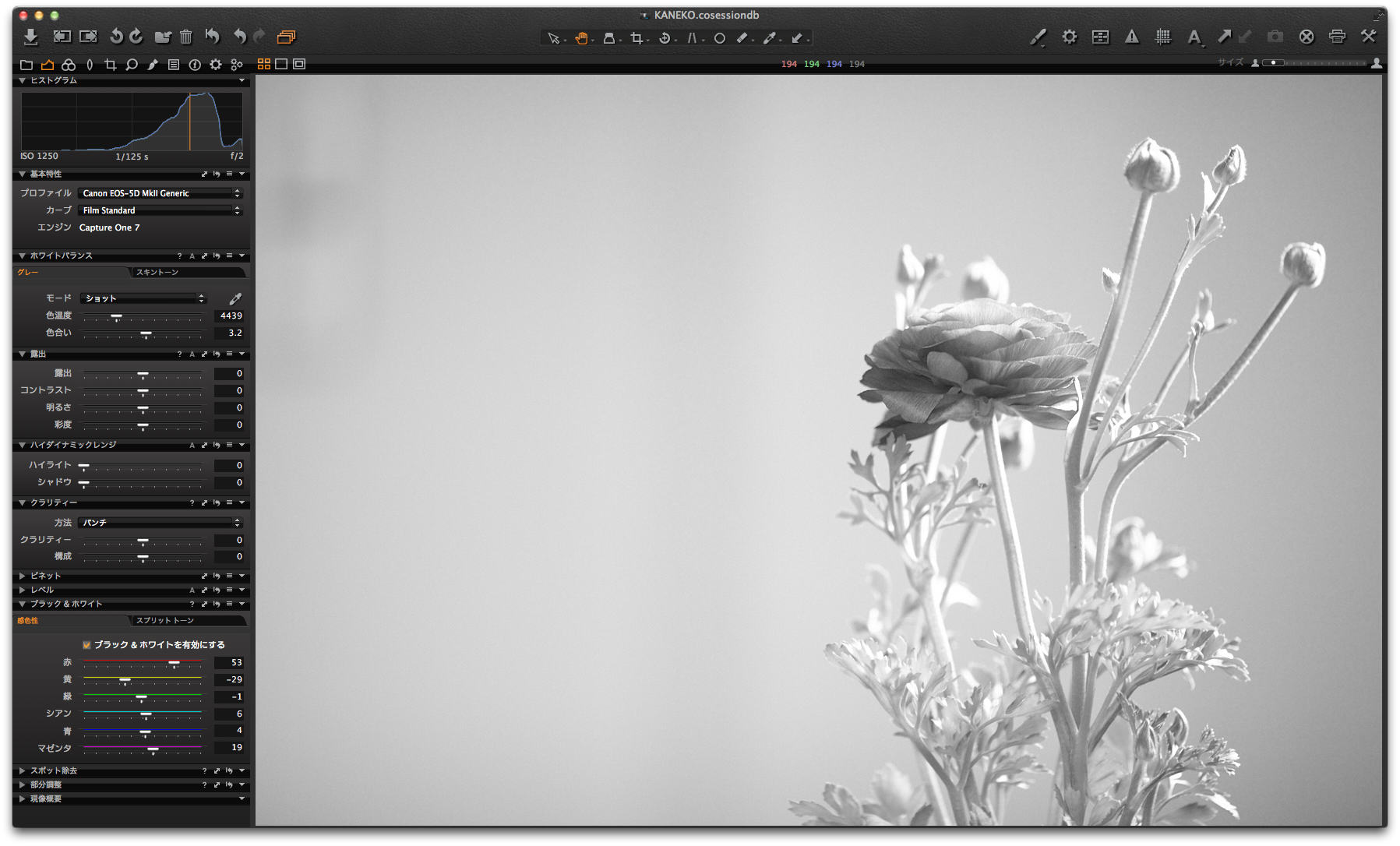
Task: Select the Keystone correction tool
Action: click(693, 38)
